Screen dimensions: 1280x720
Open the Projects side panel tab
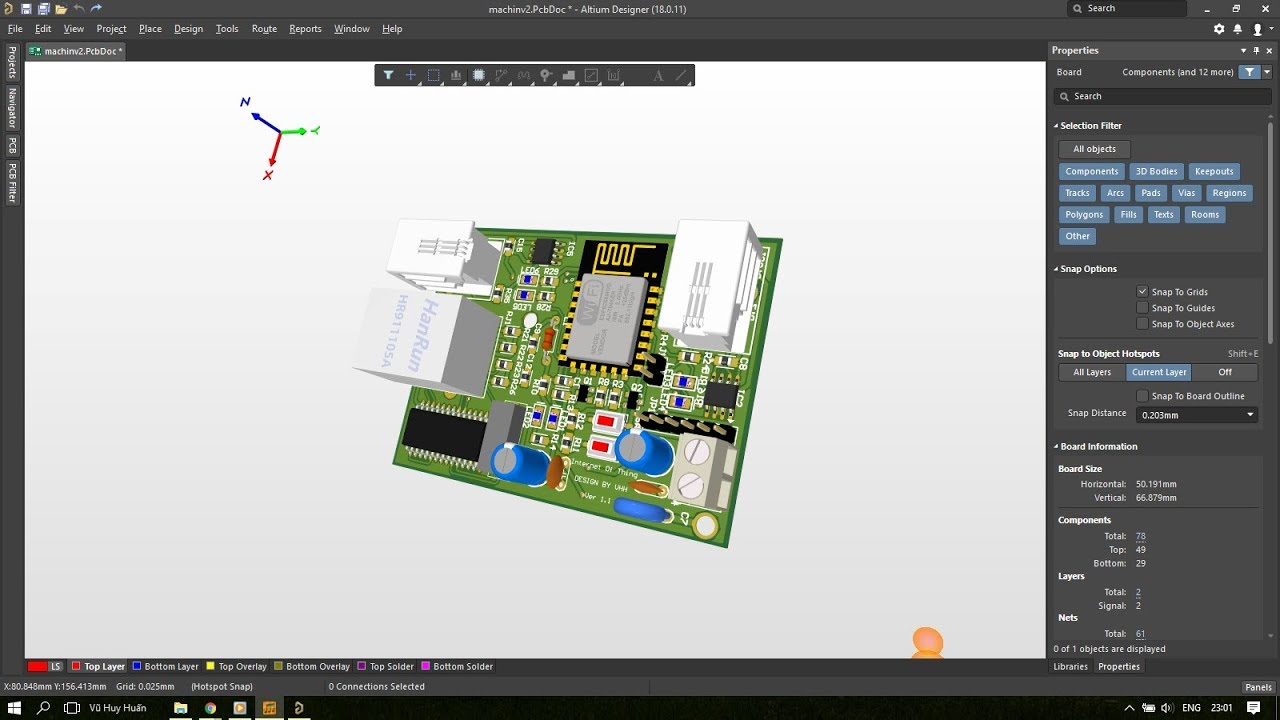point(12,61)
